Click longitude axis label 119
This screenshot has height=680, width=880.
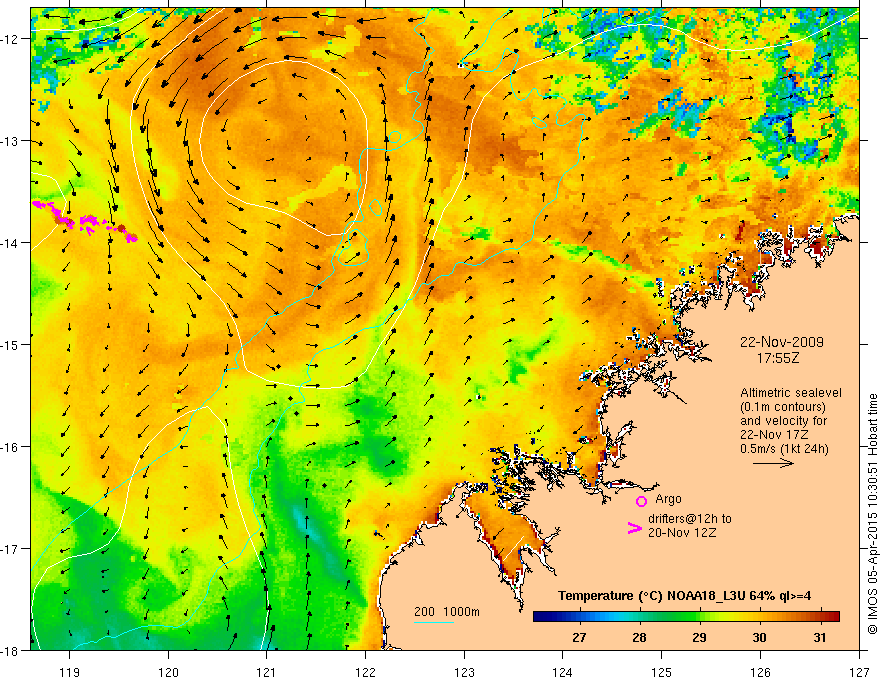(70, 672)
